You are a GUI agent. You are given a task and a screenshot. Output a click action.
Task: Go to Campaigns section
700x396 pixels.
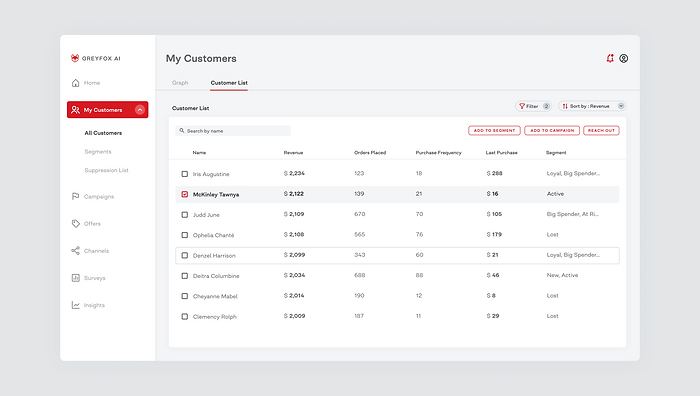click(x=99, y=196)
